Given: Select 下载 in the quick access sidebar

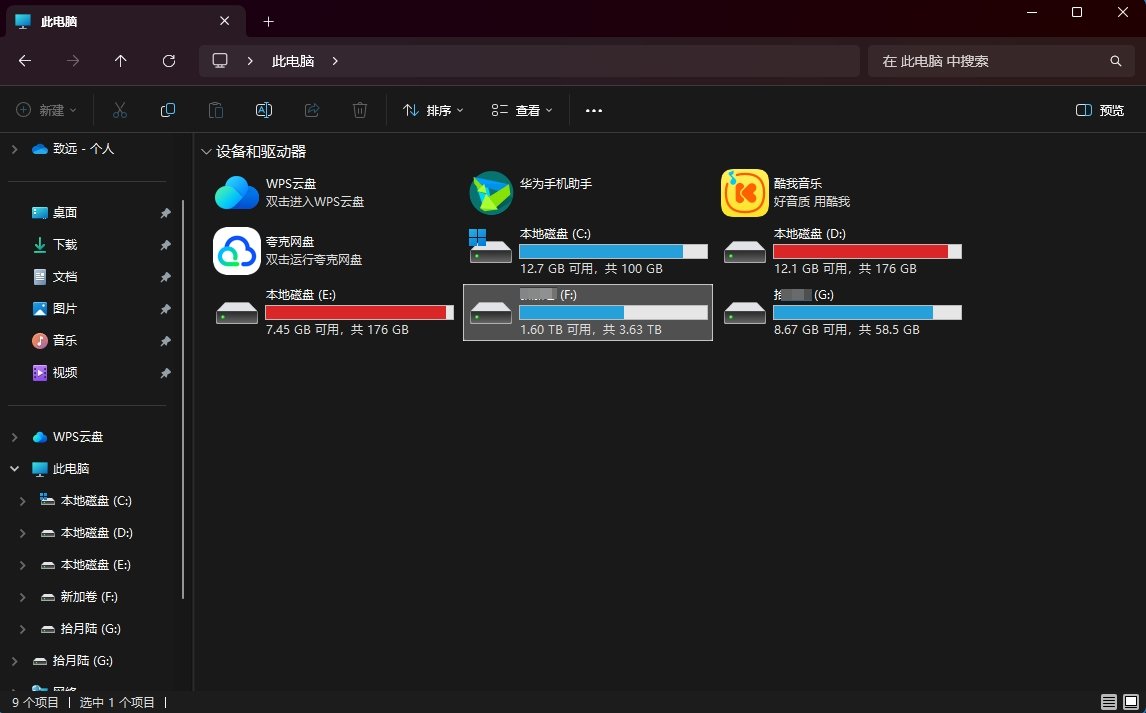Looking at the screenshot, I should point(65,245).
